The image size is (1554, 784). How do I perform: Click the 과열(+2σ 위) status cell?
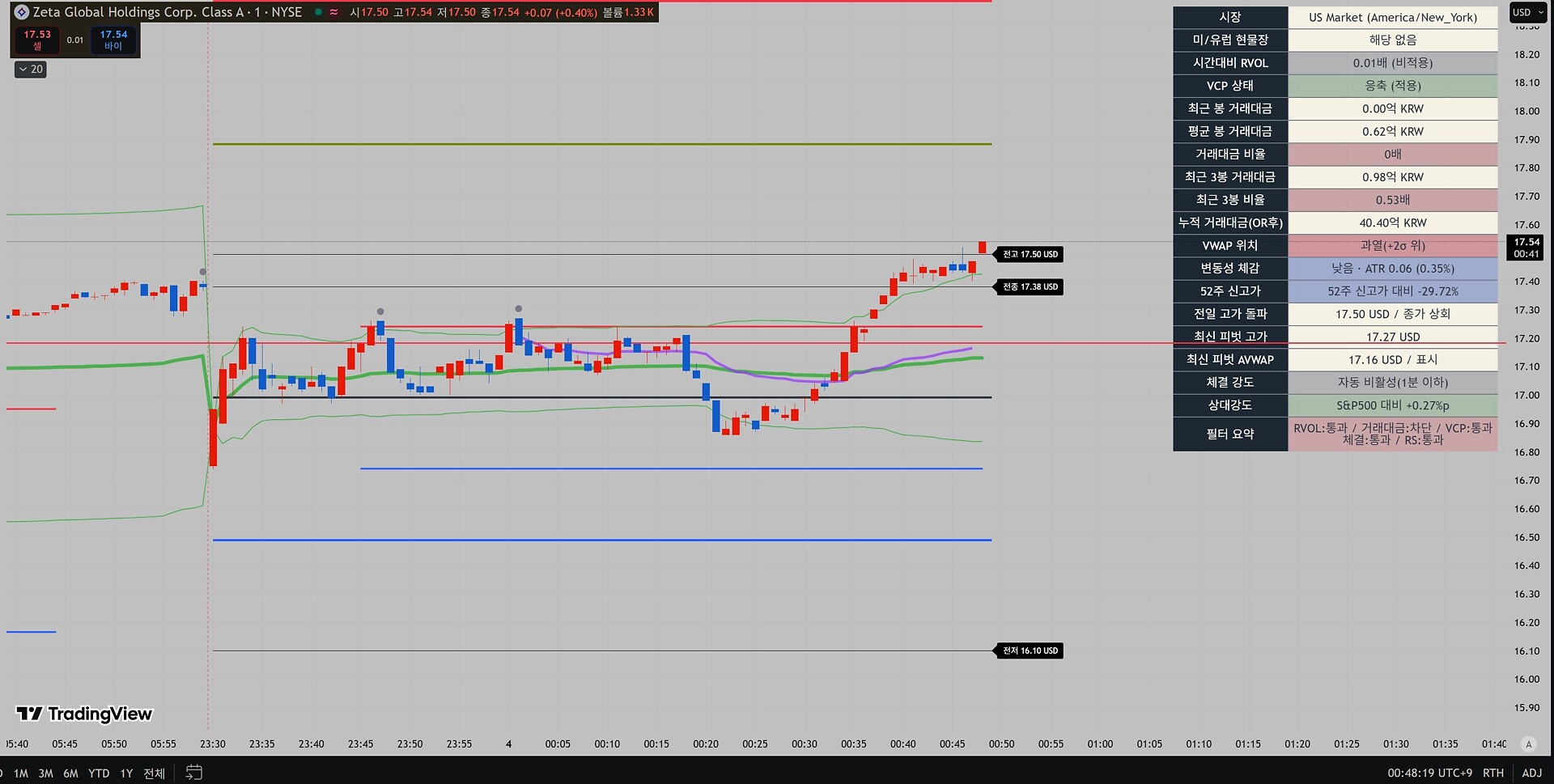[x=1393, y=245]
